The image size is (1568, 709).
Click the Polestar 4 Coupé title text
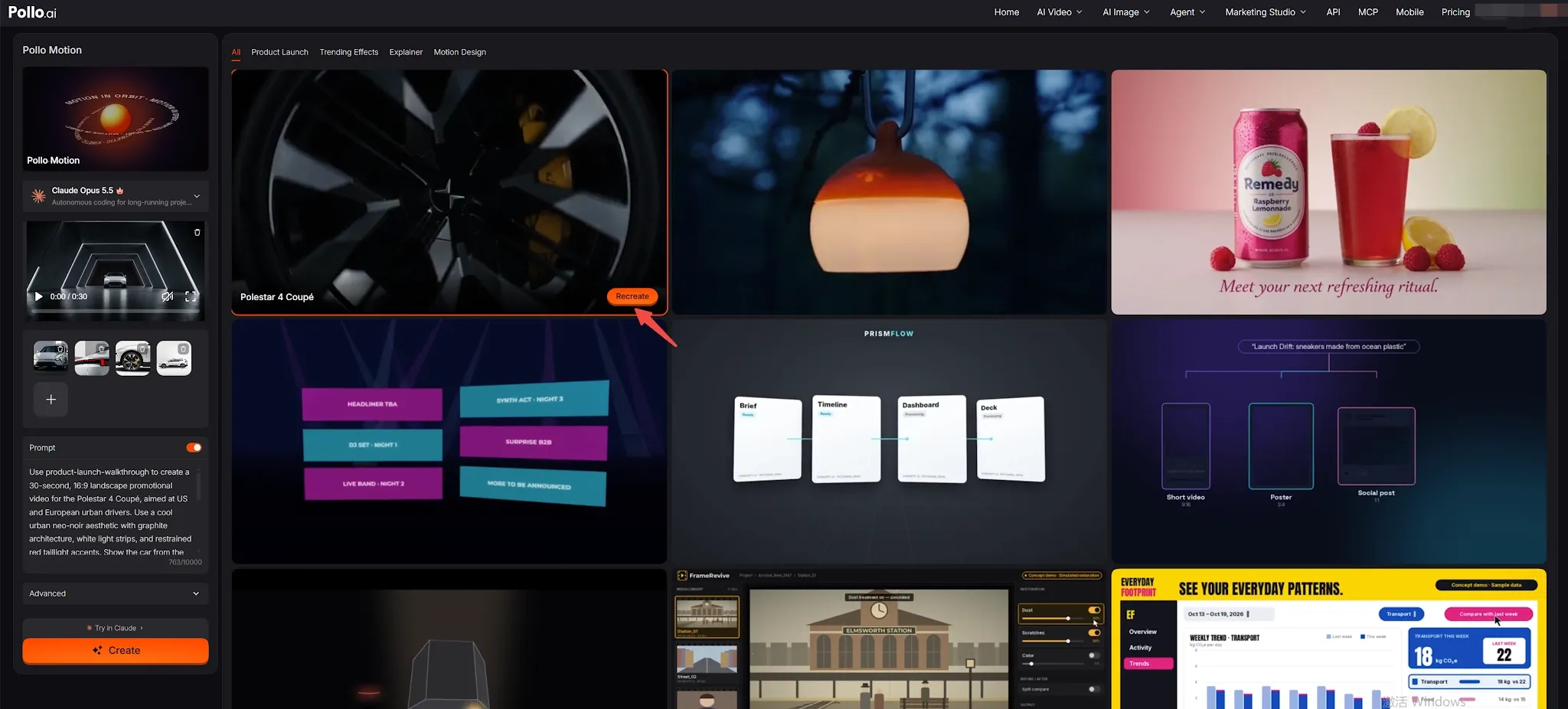pos(277,297)
